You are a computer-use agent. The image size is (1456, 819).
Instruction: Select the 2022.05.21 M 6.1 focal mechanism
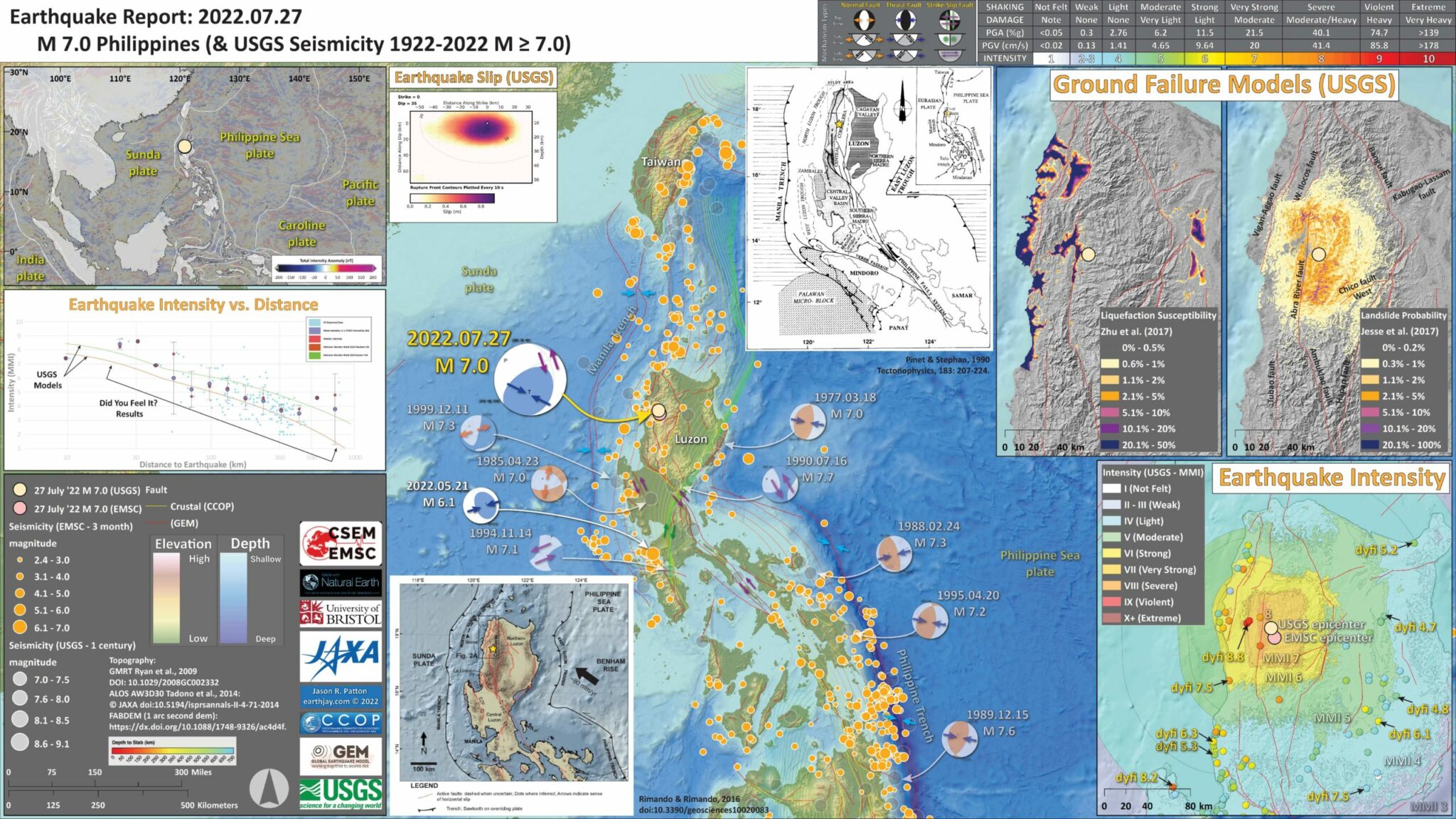pyautogui.click(x=481, y=506)
